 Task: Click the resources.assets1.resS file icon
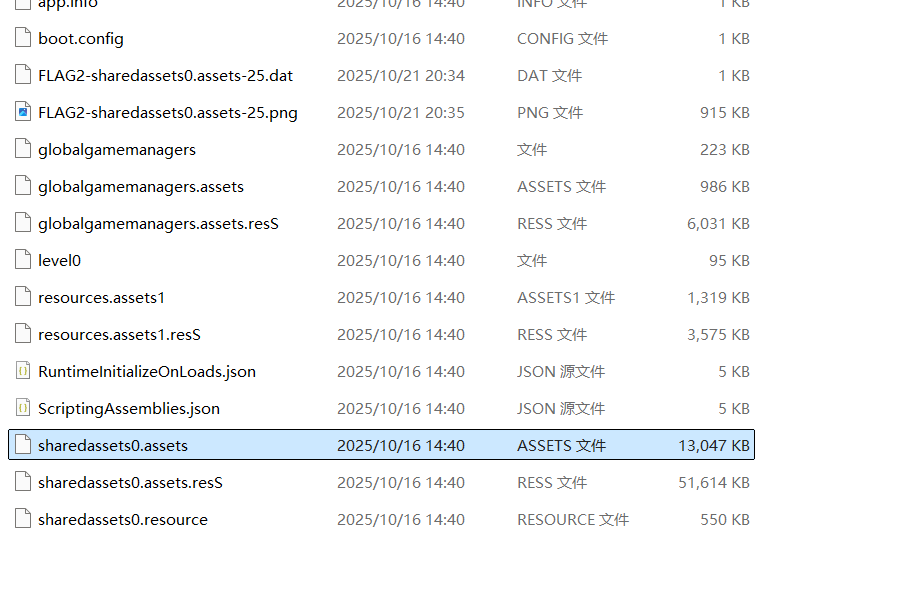tap(23, 334)
